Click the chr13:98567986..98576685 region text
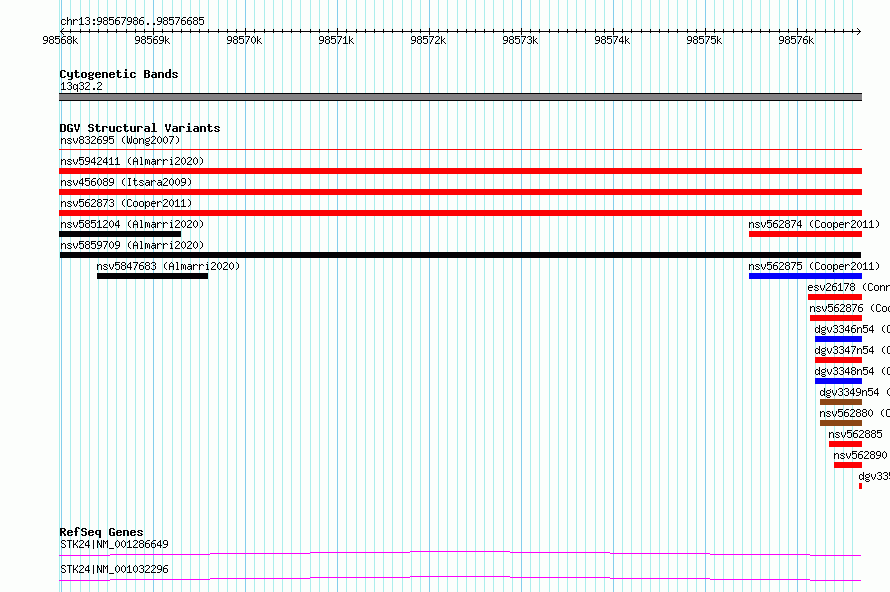The height and width of the screenshot is (592, 890). coord(132,21)
